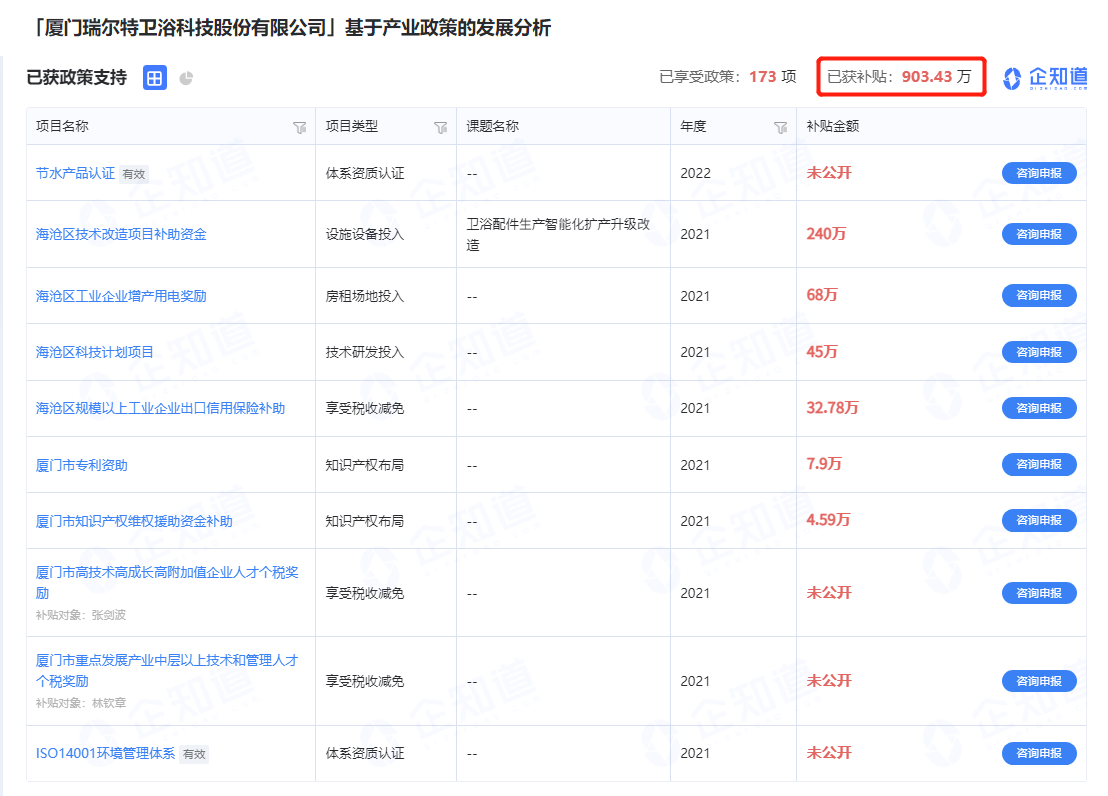The width and height of the screenshot is (1108, 796).
Task: Click 咨询申报 for 张剑波 subsidy row
Action: click(1039, 593)
